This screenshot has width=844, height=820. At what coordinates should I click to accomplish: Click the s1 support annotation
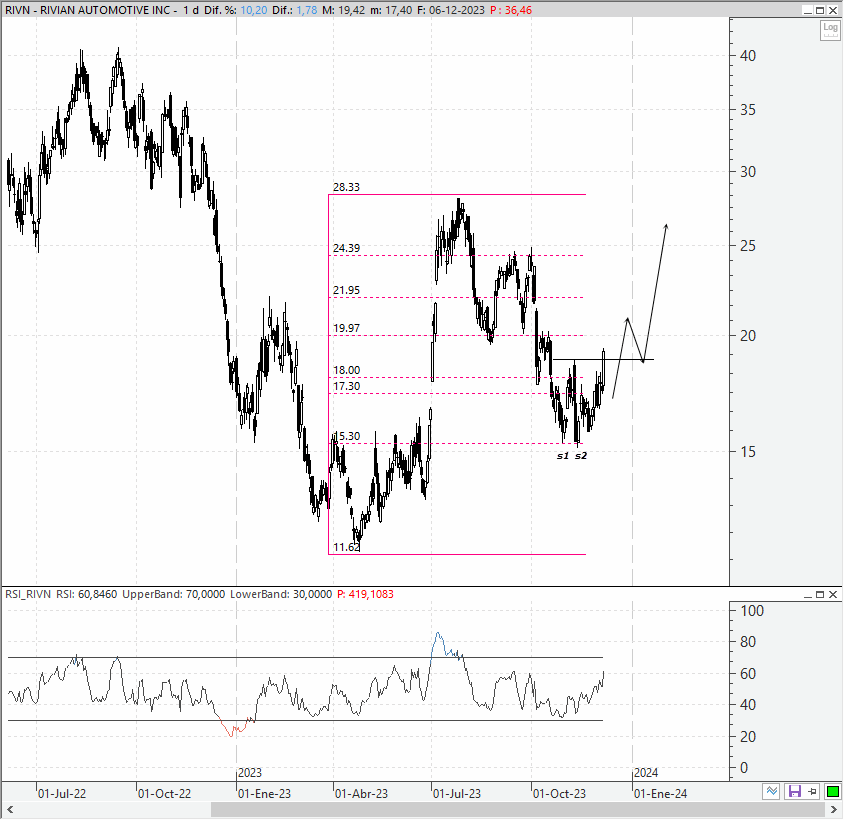562,455
